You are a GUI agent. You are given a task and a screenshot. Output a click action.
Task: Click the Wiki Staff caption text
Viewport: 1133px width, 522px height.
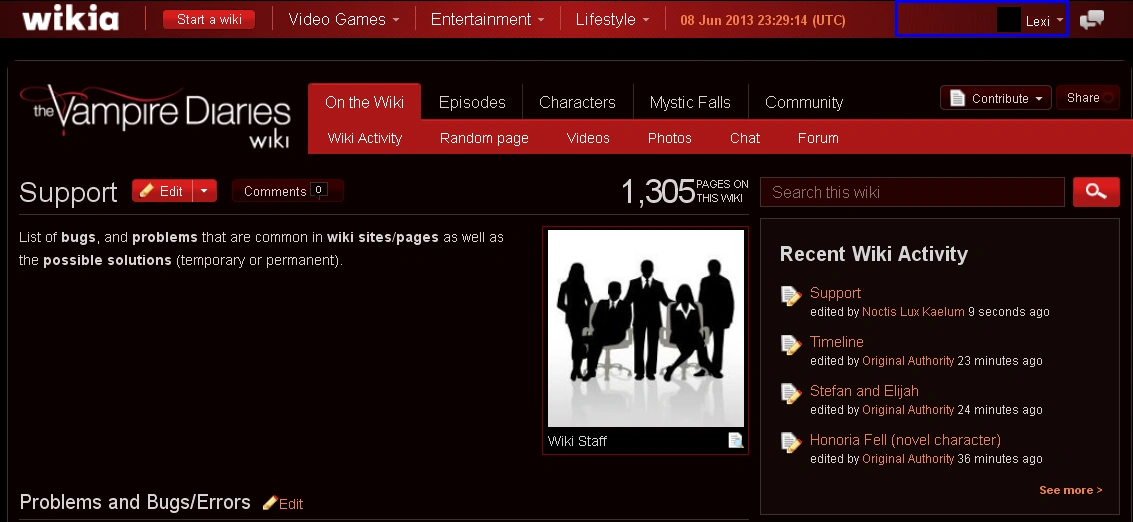[577, 441]
